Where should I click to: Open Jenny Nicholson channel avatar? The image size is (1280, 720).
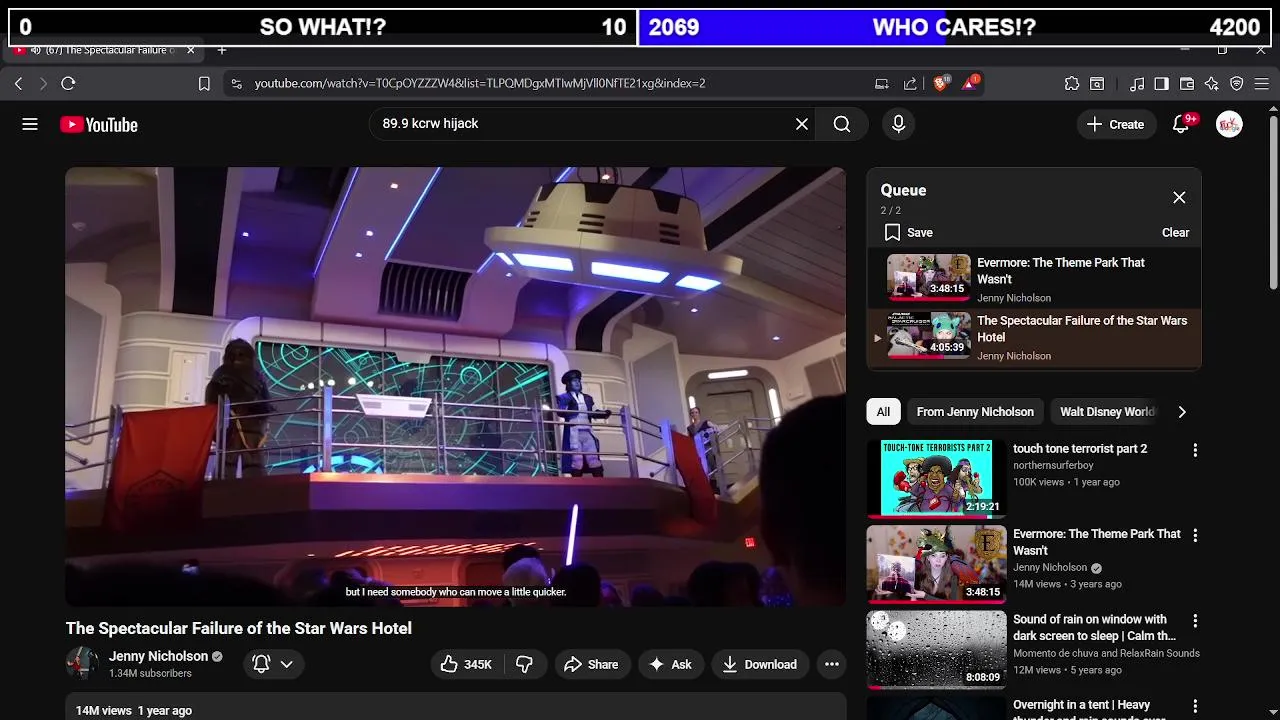click(x=82, y=664)
